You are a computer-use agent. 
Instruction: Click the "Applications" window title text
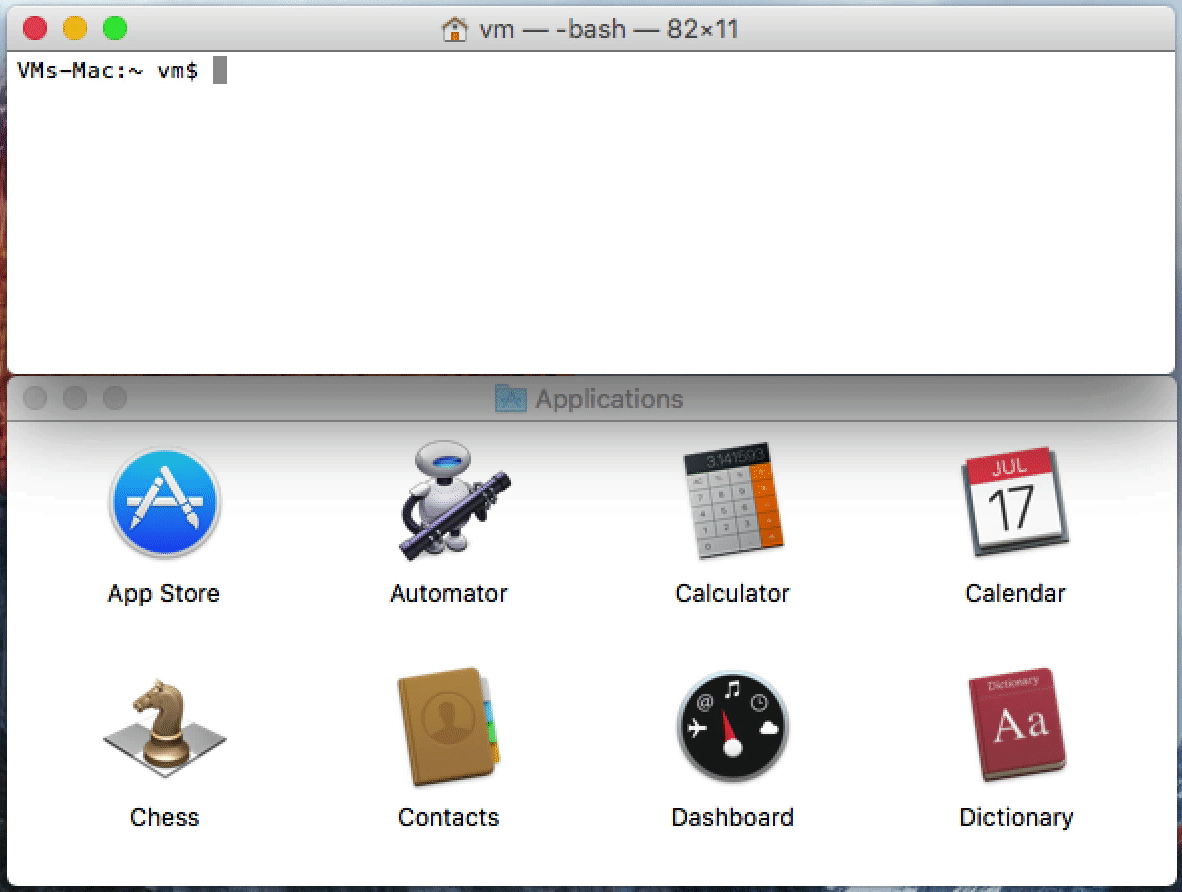609,399
